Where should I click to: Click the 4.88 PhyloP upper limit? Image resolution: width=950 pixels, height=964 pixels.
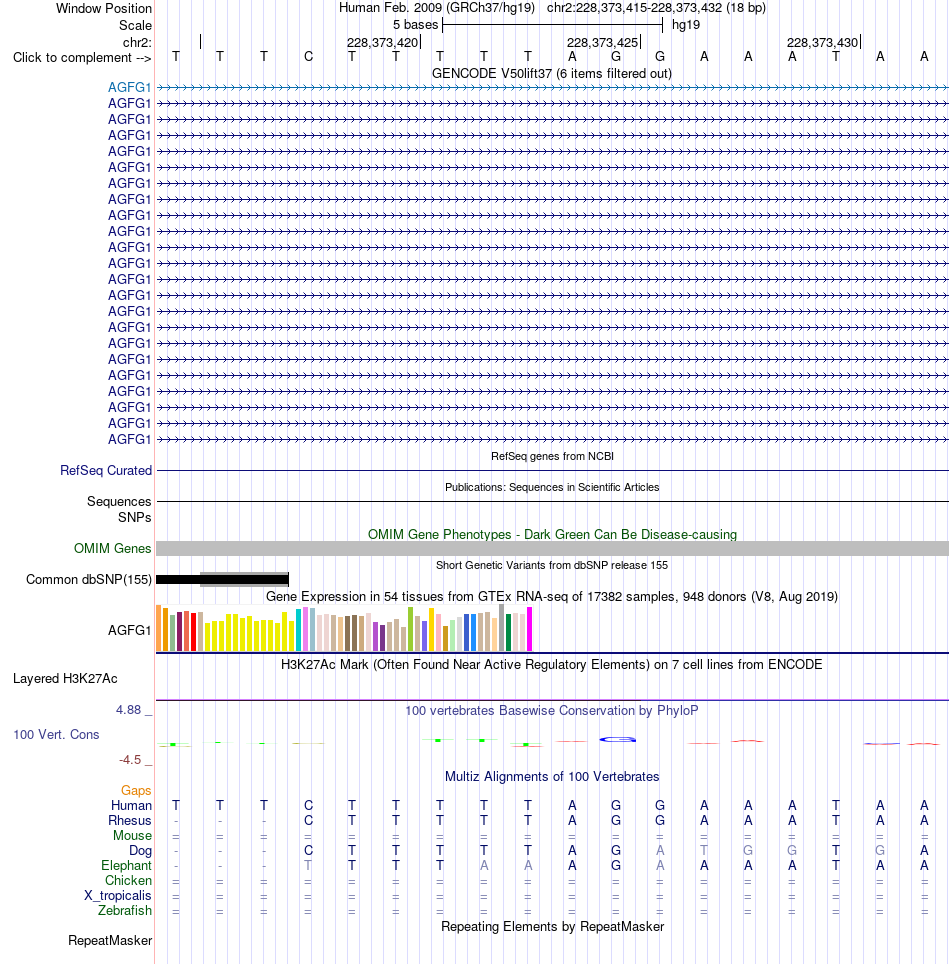(129, 710)
